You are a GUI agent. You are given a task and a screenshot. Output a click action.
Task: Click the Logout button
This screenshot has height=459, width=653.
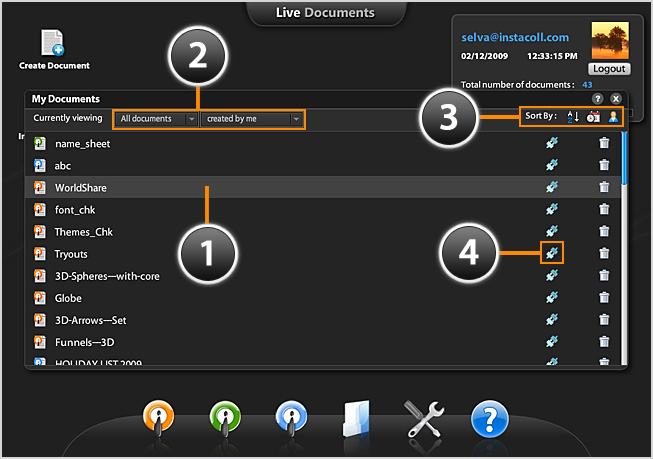(609, 69)
